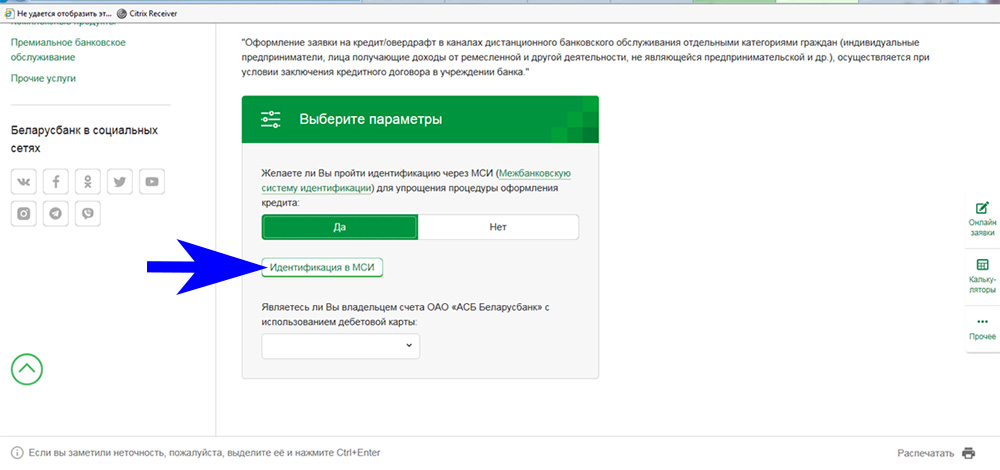Click the green scroll-to-top arrow circle
The height and width of the screenshot is (470, 1000).
[x=27, y=369]
